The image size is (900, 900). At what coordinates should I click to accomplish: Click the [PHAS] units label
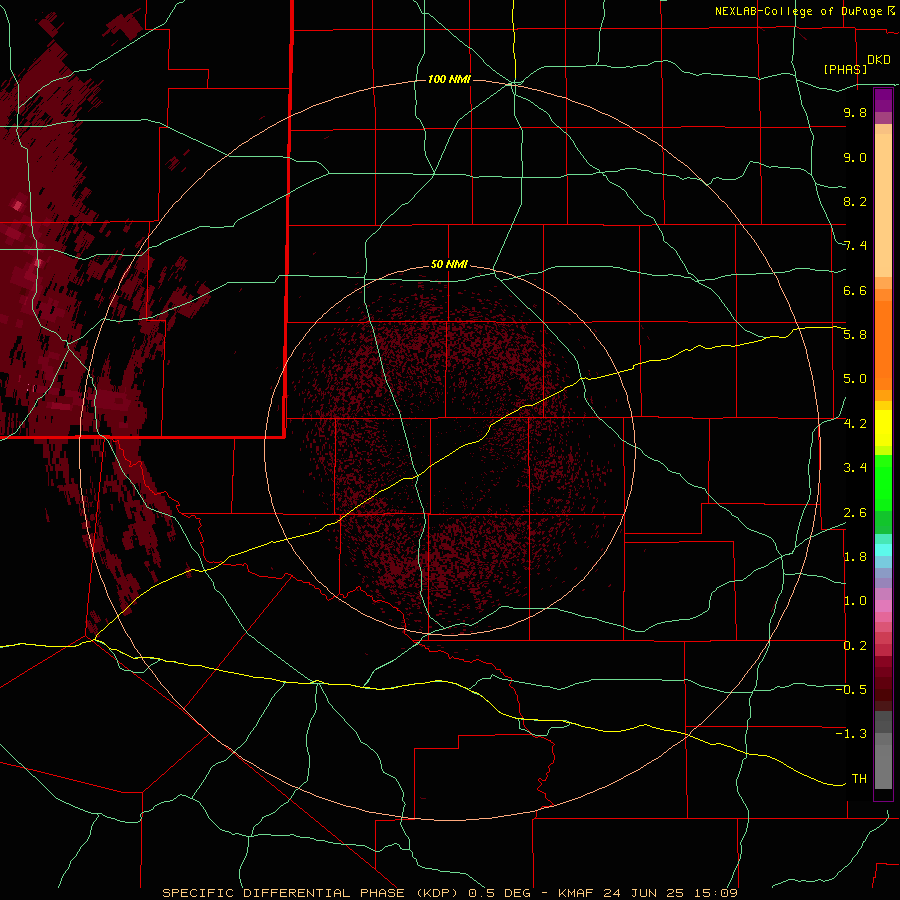845,69
